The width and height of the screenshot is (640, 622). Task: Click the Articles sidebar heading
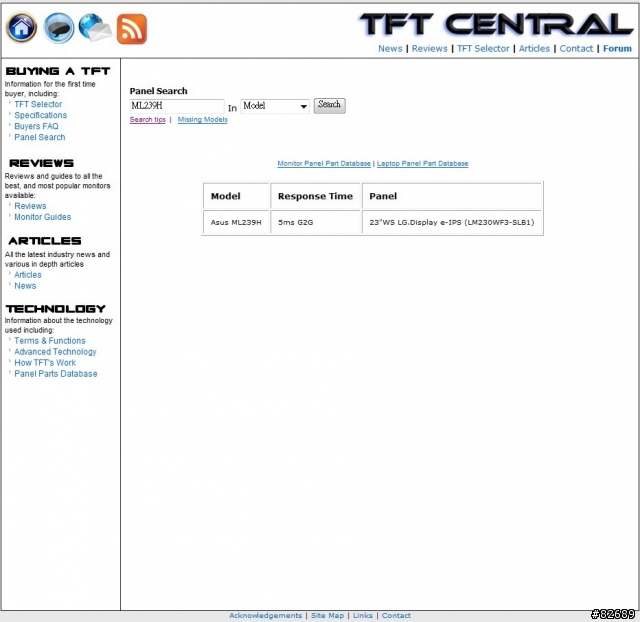[45, 241]
